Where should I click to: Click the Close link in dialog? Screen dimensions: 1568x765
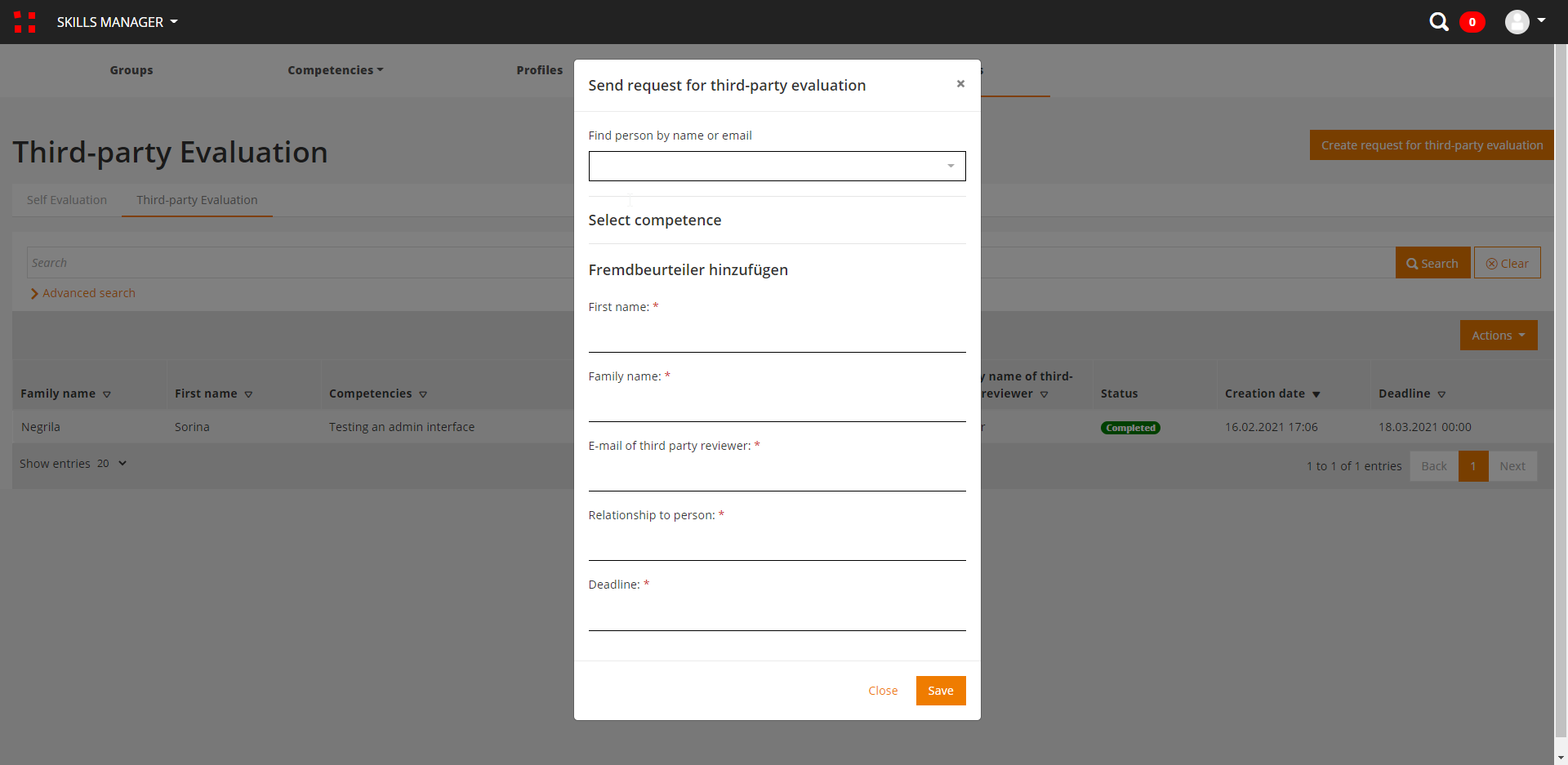point(883,691)
